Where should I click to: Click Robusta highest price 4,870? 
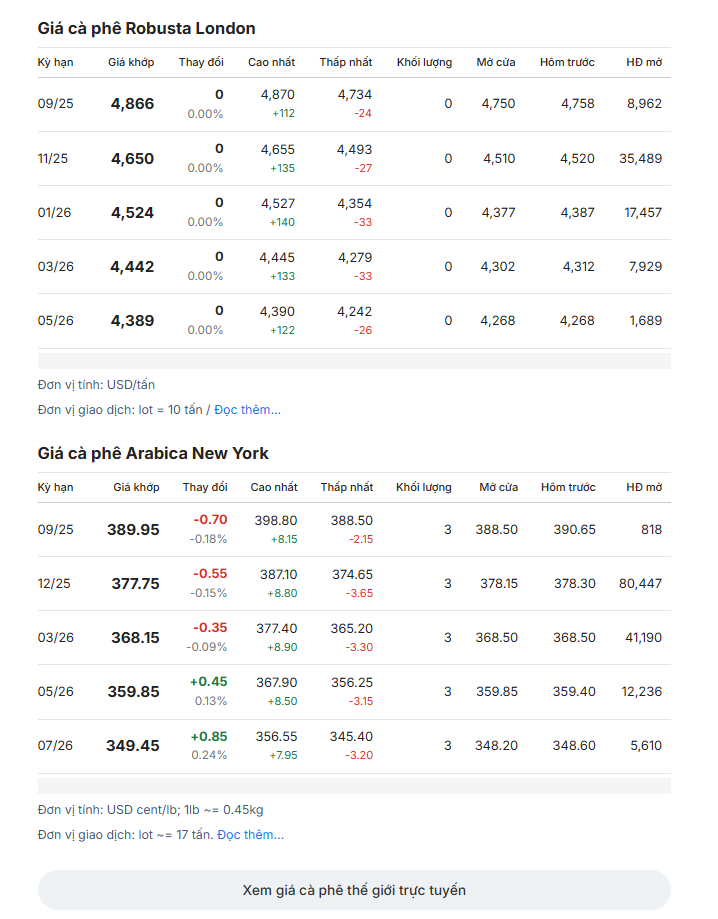point(278,94)
